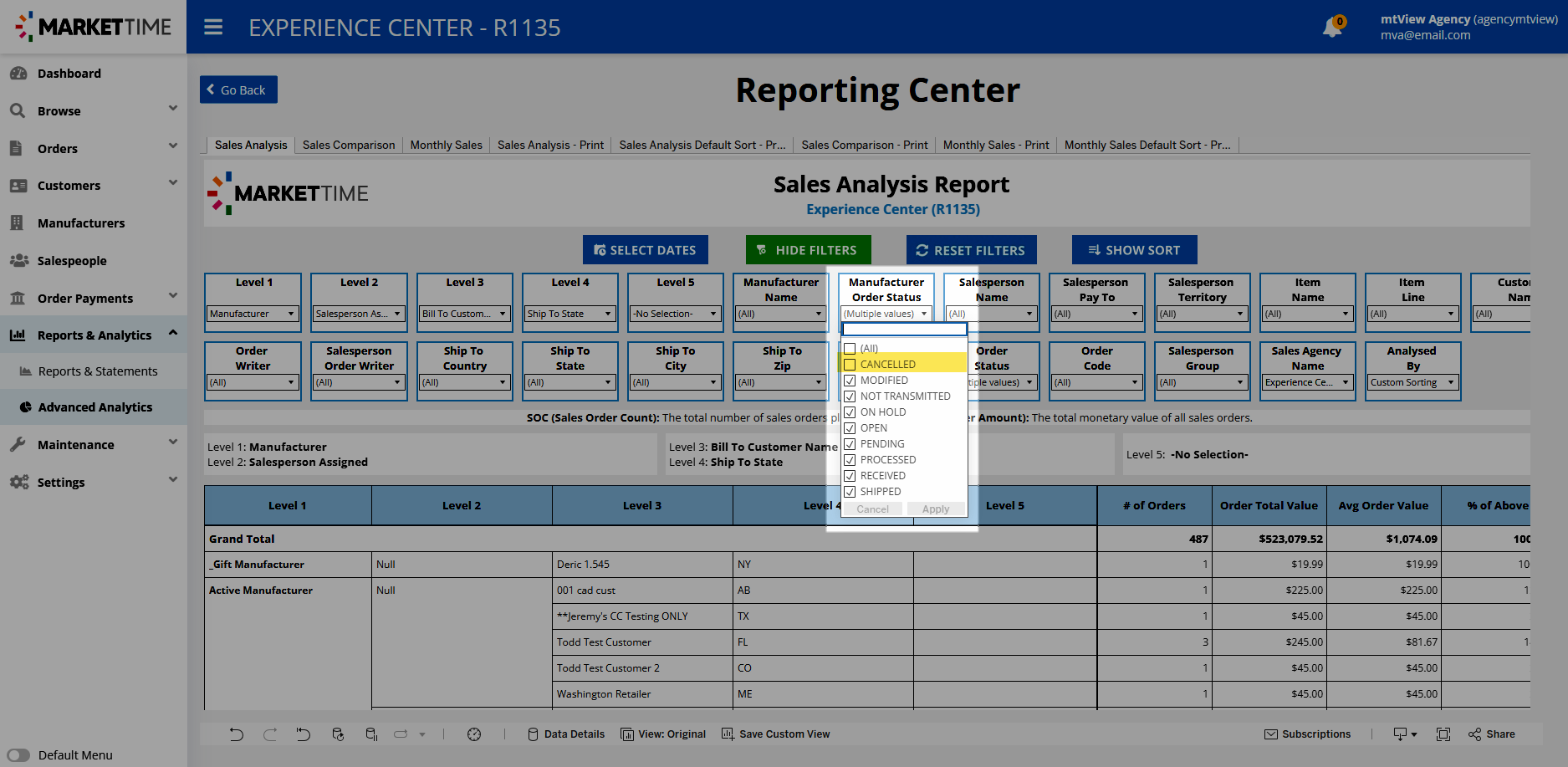Click the Browse magnifier icon
1568x767 pixels.
[x=18, y=110]
